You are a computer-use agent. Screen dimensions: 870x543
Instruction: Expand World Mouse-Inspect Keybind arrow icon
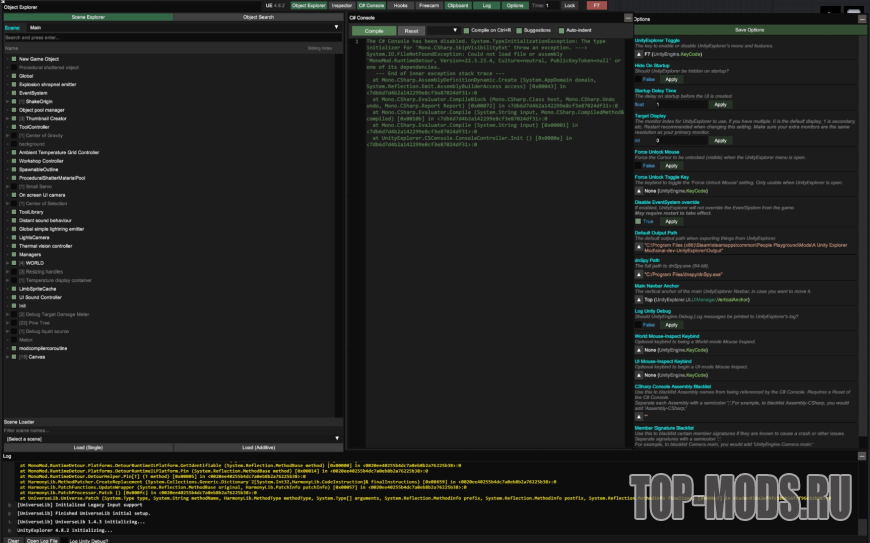[639, 350]
